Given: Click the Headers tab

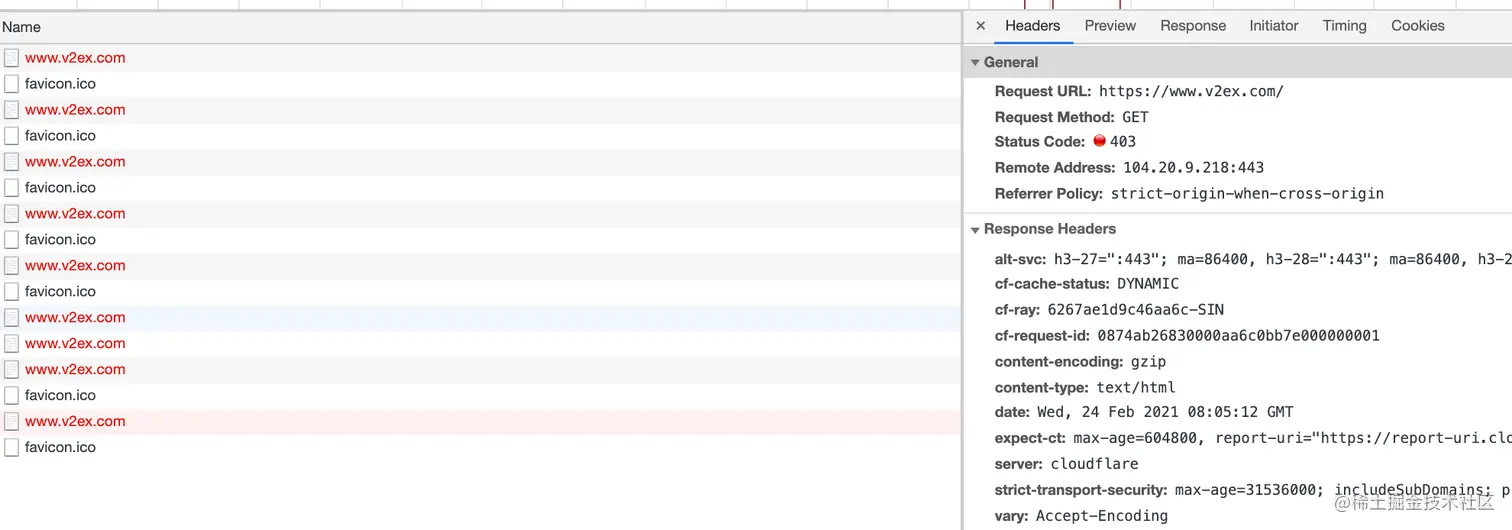Looking at the screenshot, I should pyautogui.click(x=1032, y=26).
